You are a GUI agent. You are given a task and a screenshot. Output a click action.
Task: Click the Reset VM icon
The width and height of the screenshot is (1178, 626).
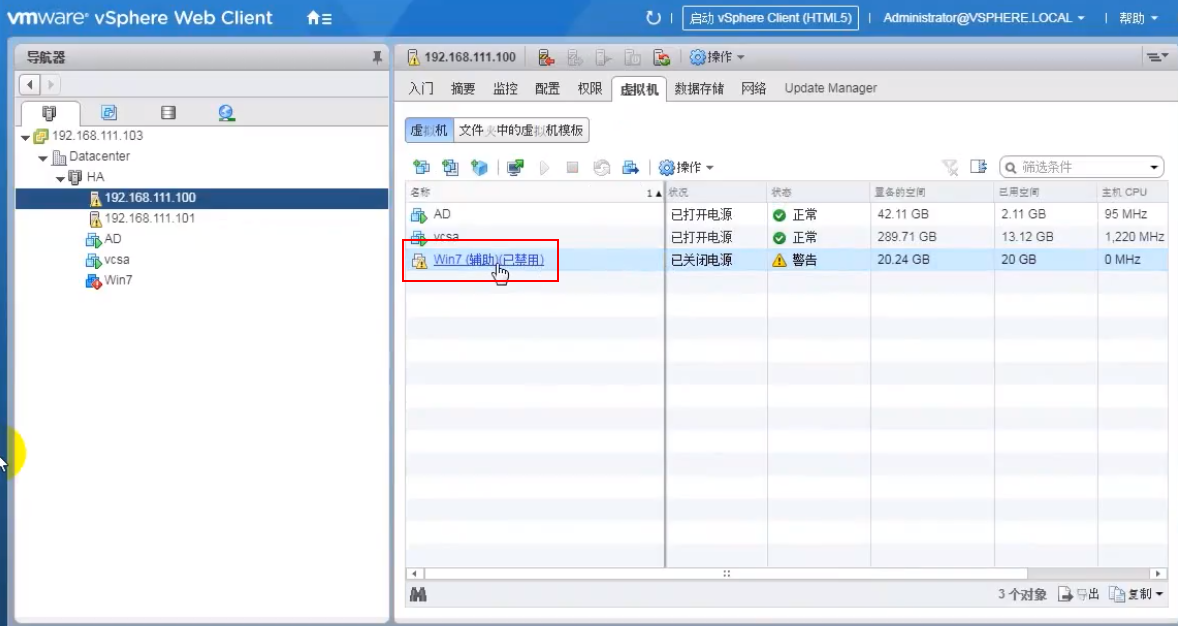pos(601,167)
